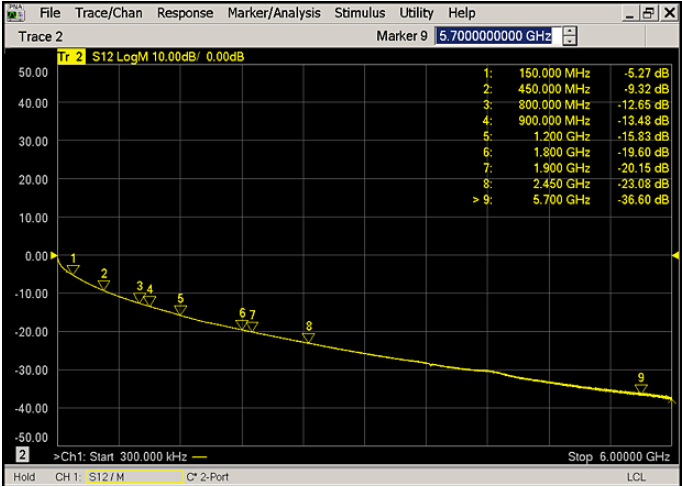Open the Help menu
Screen dimensions: 682x487
[462, 13]
